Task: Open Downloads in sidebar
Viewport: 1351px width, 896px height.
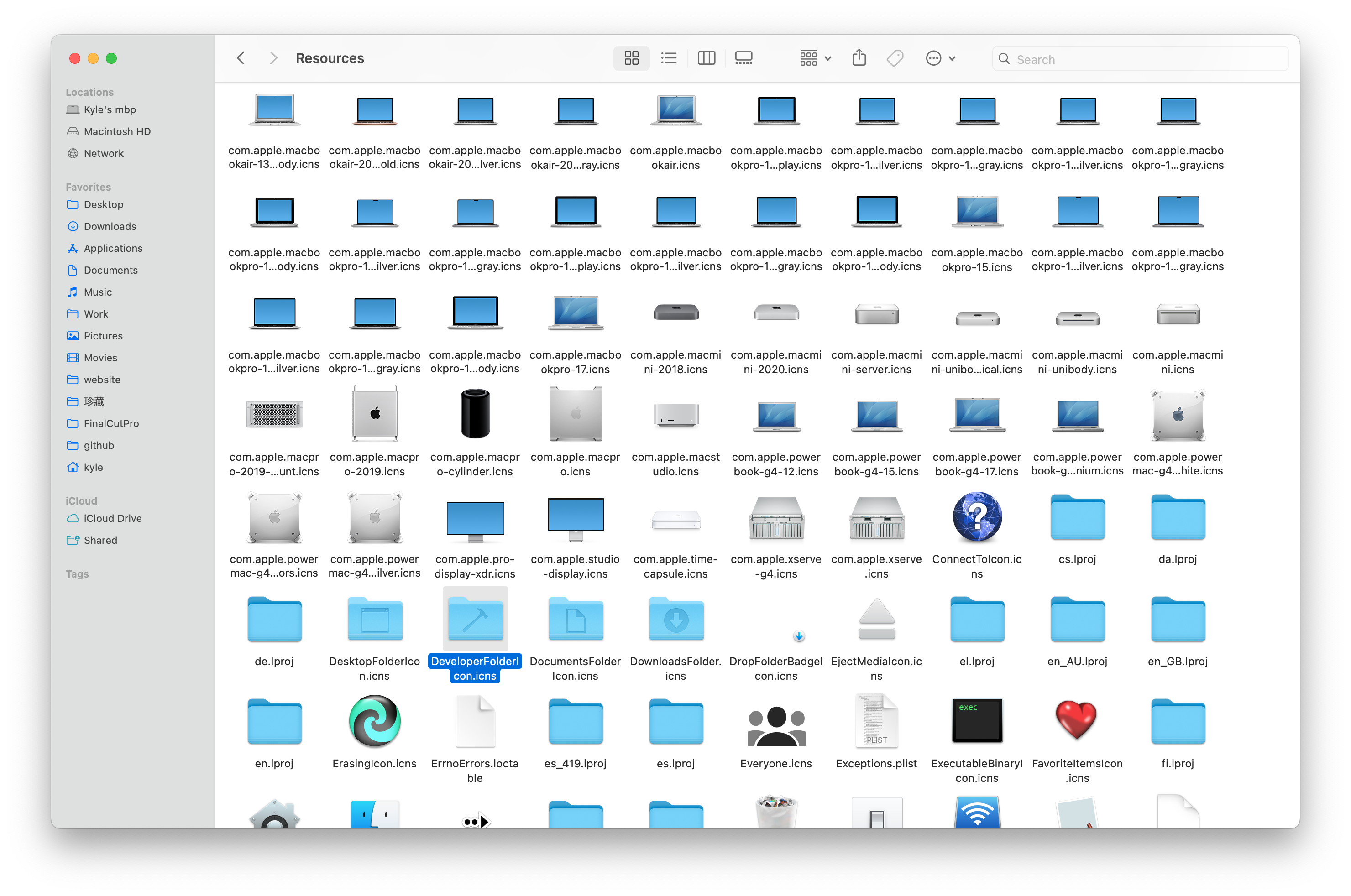Action: pyautogui.click(x=110, y=226)
